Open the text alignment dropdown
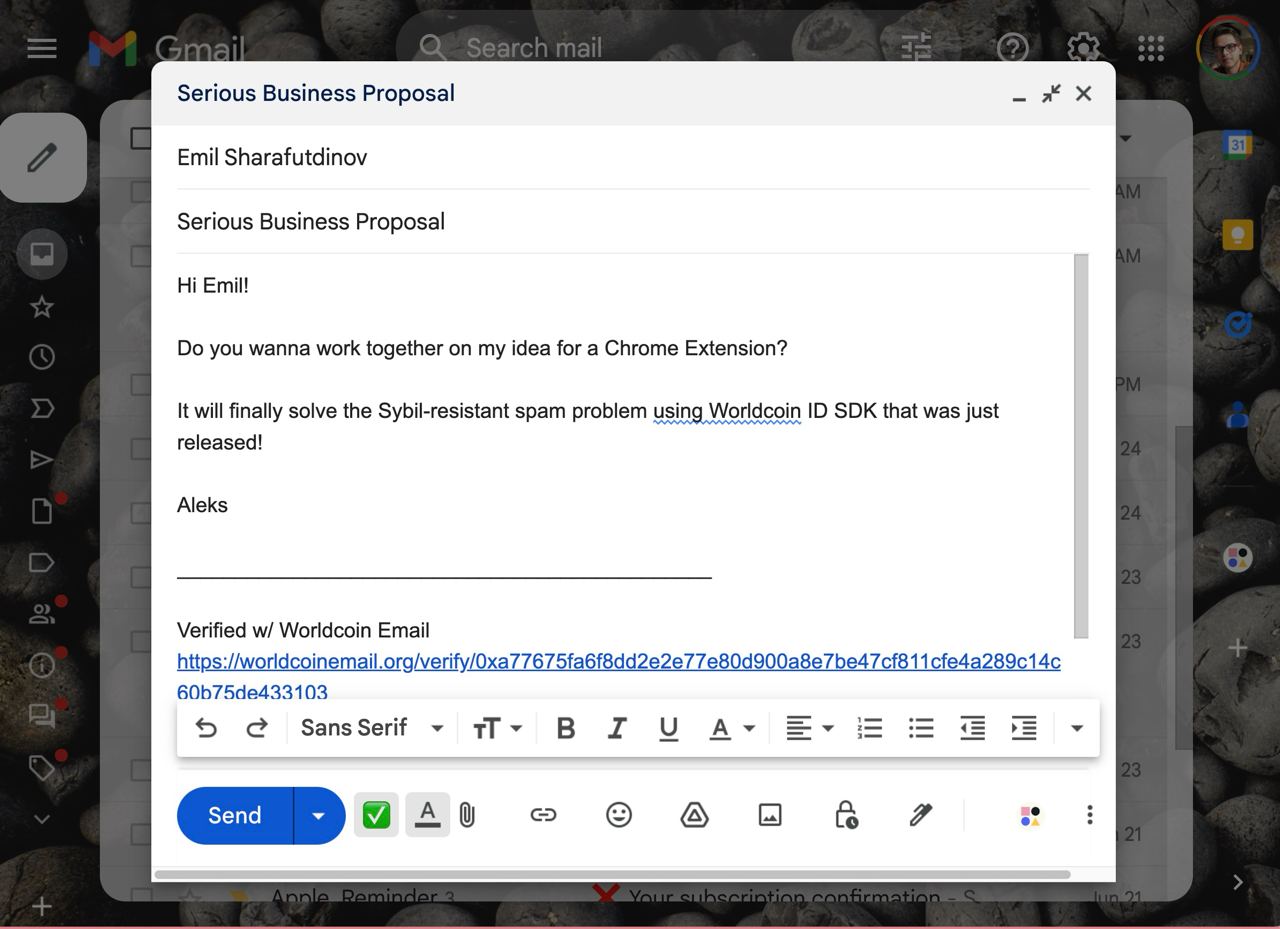This screenshot has width=1280, height=929. click(x=809, y=728)
